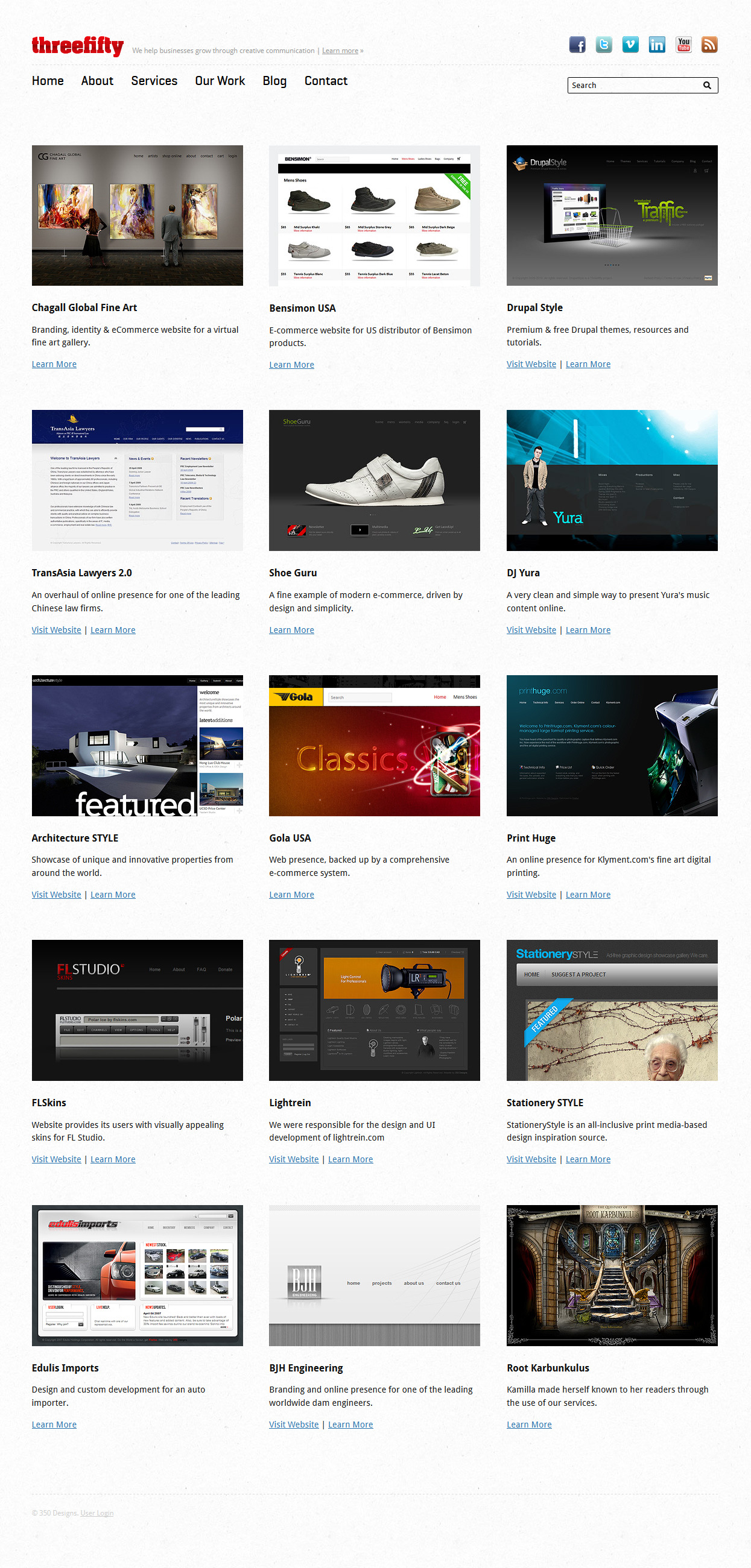The height and width of the screenshot is (1568, 751).
Task: Subscribe via the RSS feed icon
Action: (709, 45)
